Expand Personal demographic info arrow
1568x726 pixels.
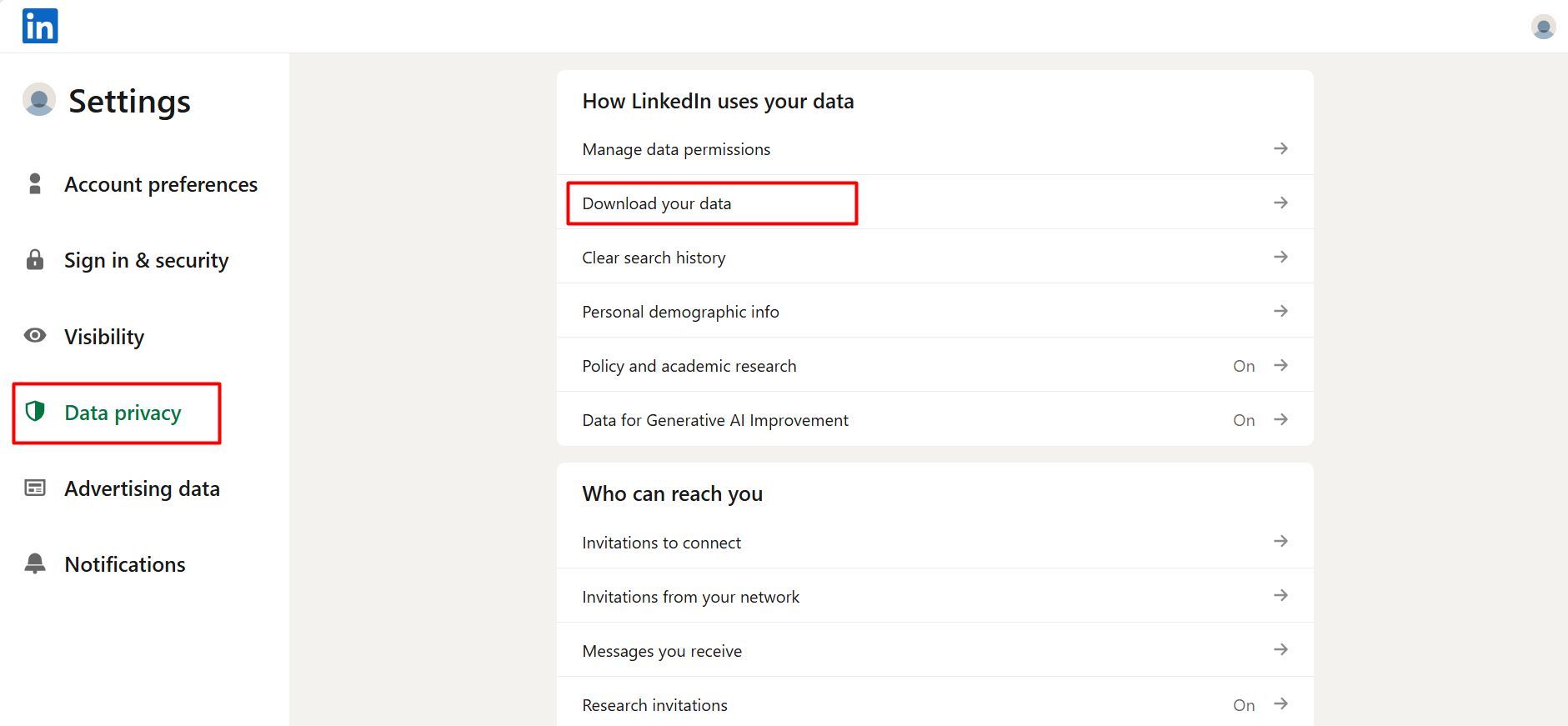click(1280, 311)
